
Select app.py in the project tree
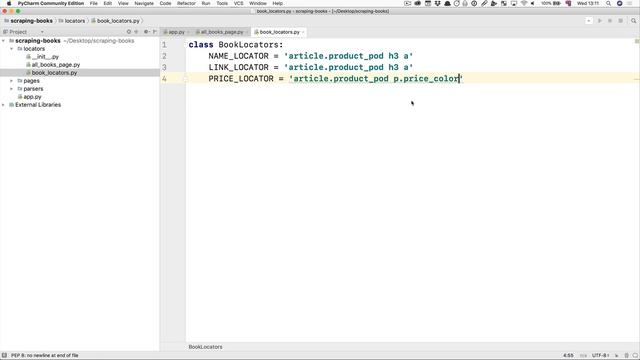[x=32, y=97]
